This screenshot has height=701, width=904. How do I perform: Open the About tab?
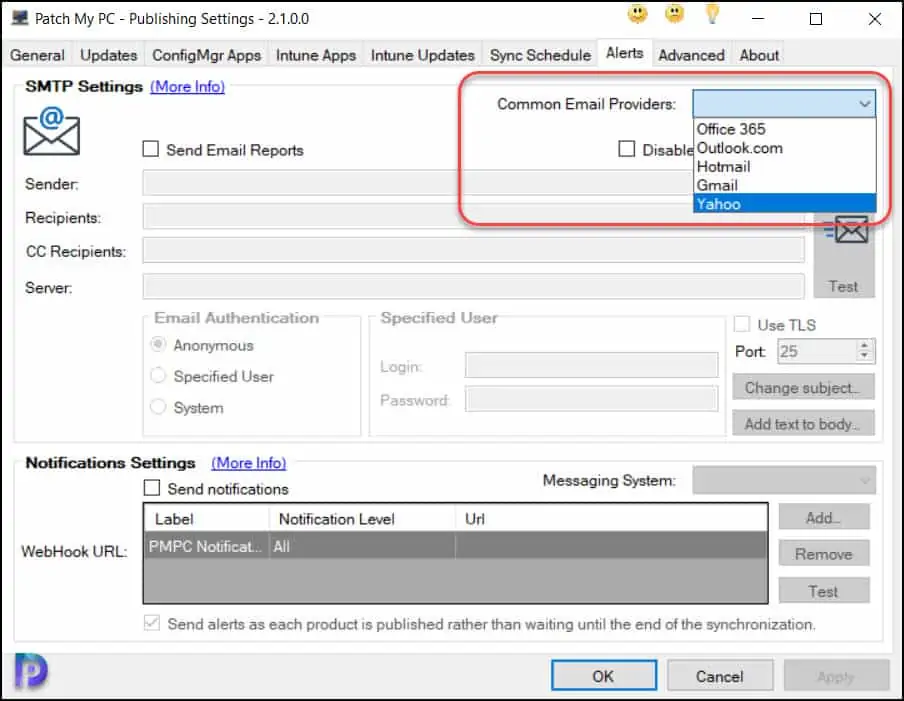click(759, 55)
